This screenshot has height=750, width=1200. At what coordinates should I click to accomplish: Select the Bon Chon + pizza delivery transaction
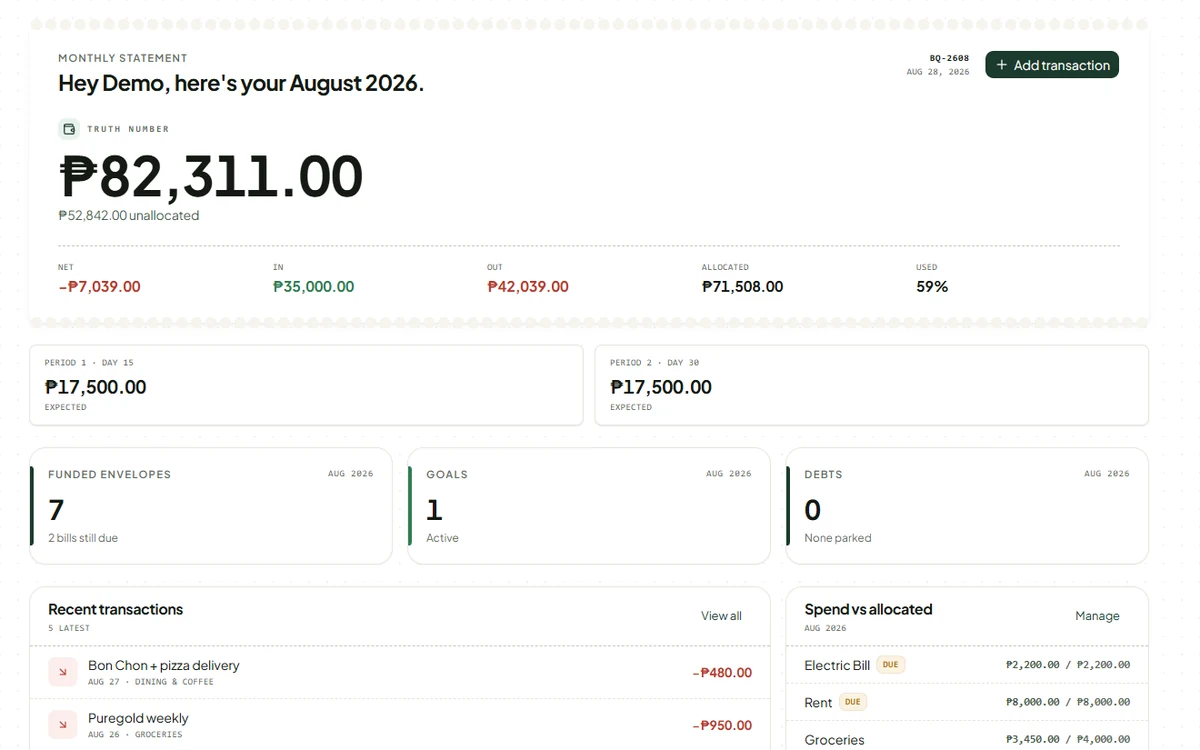pyautogui.click(x=400, y=672)
